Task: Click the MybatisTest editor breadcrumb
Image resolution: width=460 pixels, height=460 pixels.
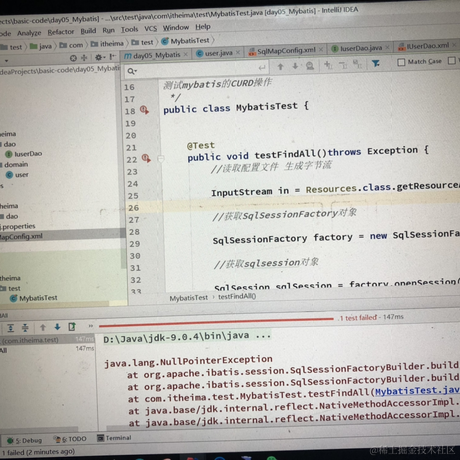Action: click(188, 298)
